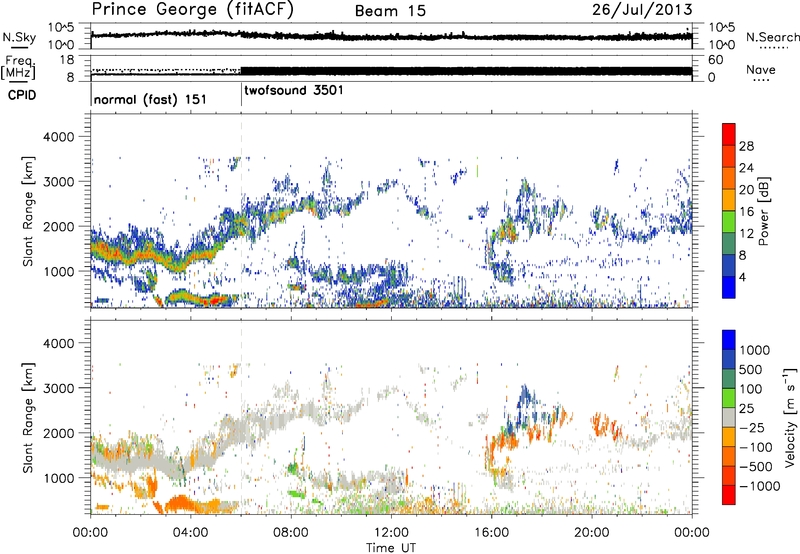This screenshot has height=554, width=800.
Task: Click the 'CPID' label
Action: click(x=22, y=95)
